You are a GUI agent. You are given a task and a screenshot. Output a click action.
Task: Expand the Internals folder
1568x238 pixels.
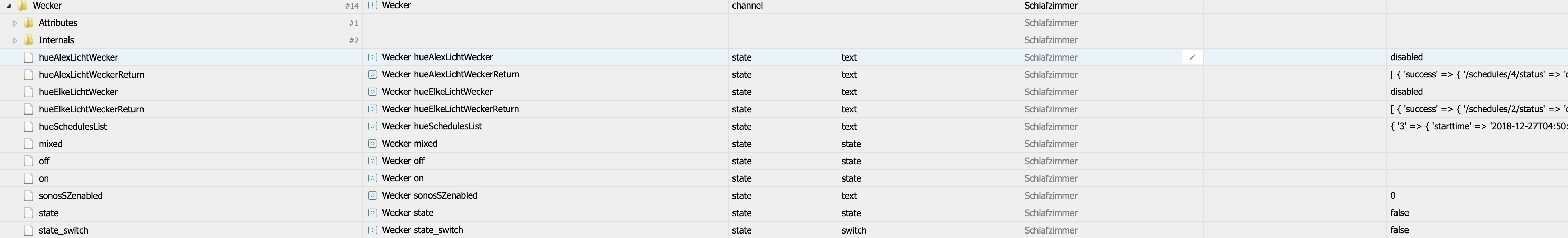15,40
